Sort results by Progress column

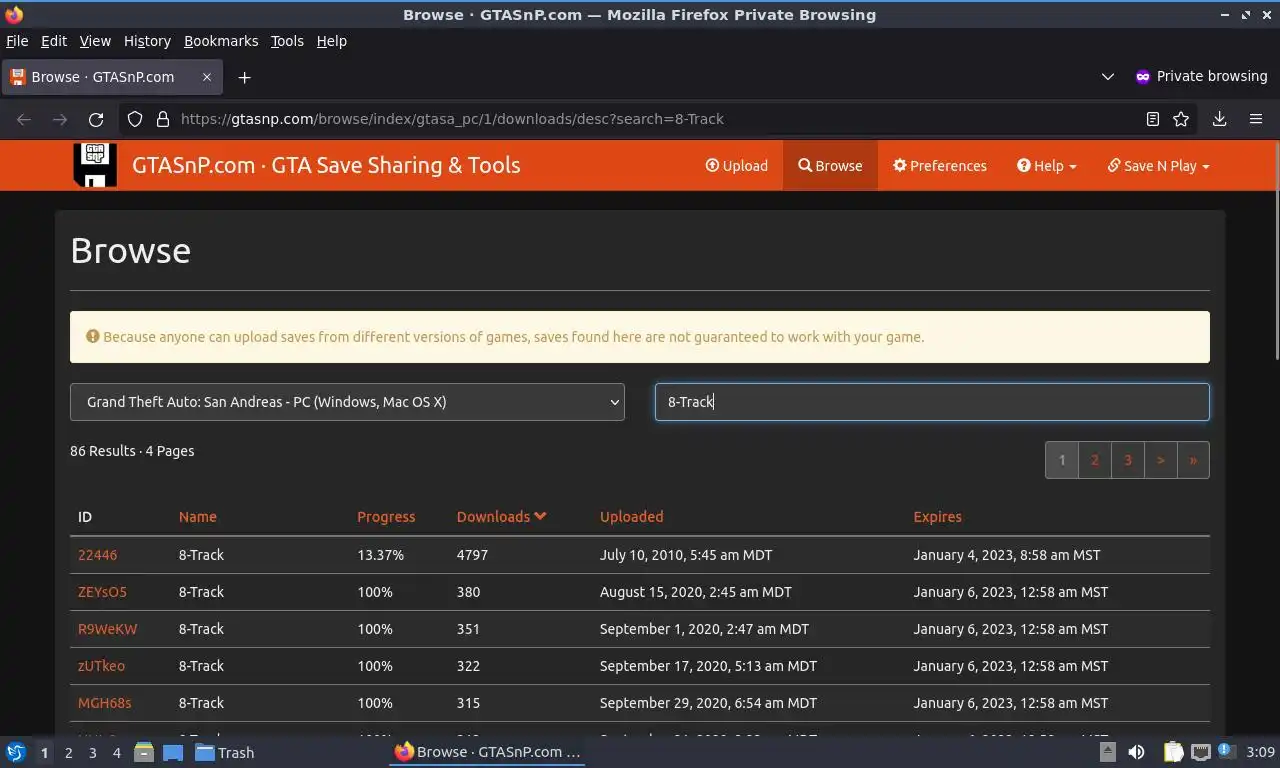pos(386,517)
